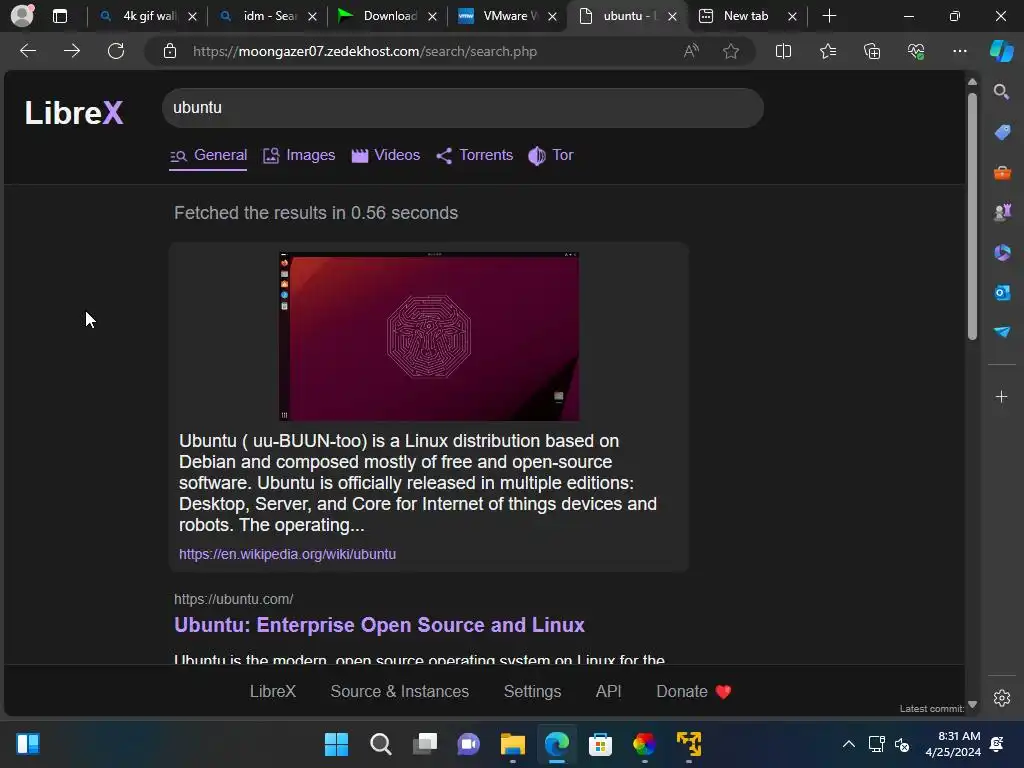Add this page to favorites
The width and height of the screenshot is (1024, 768).
click(731, 51)
